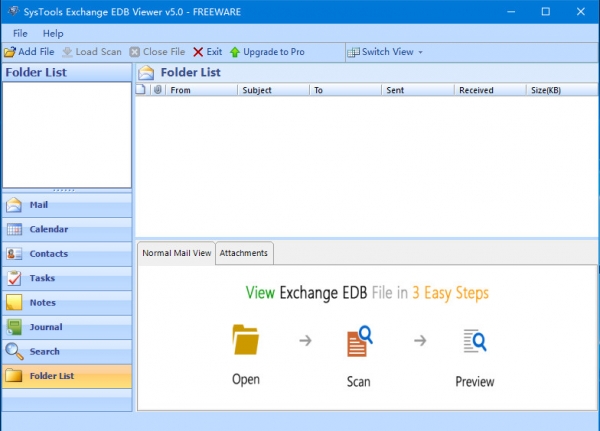
Task: Click the sidebar splitter grip dots
Action: click(x=64, y=190)
